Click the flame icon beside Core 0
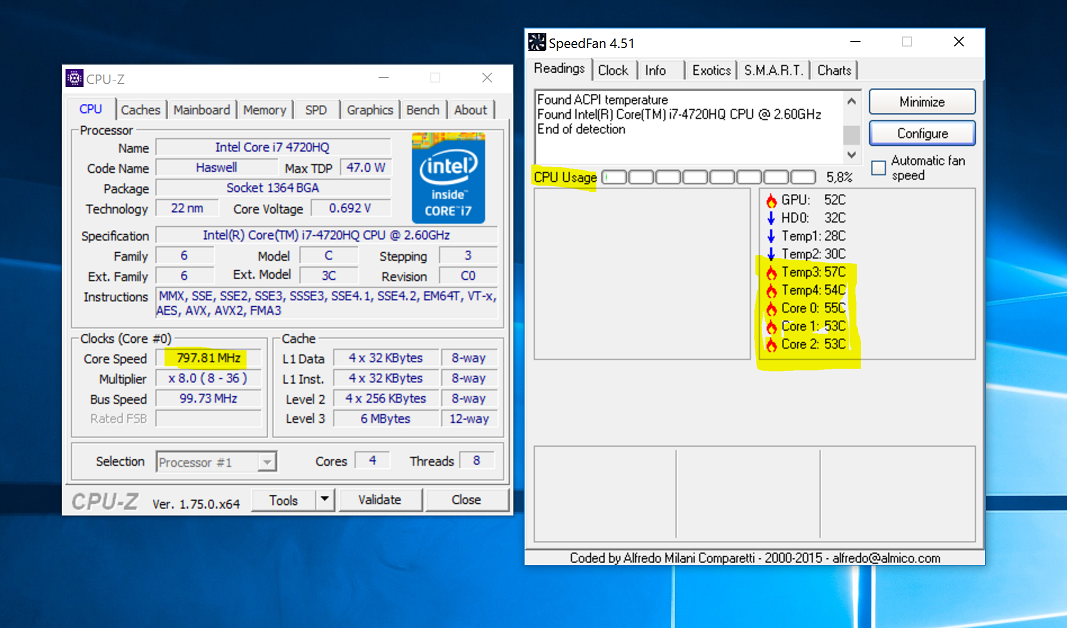 click(x=771, y=308)
